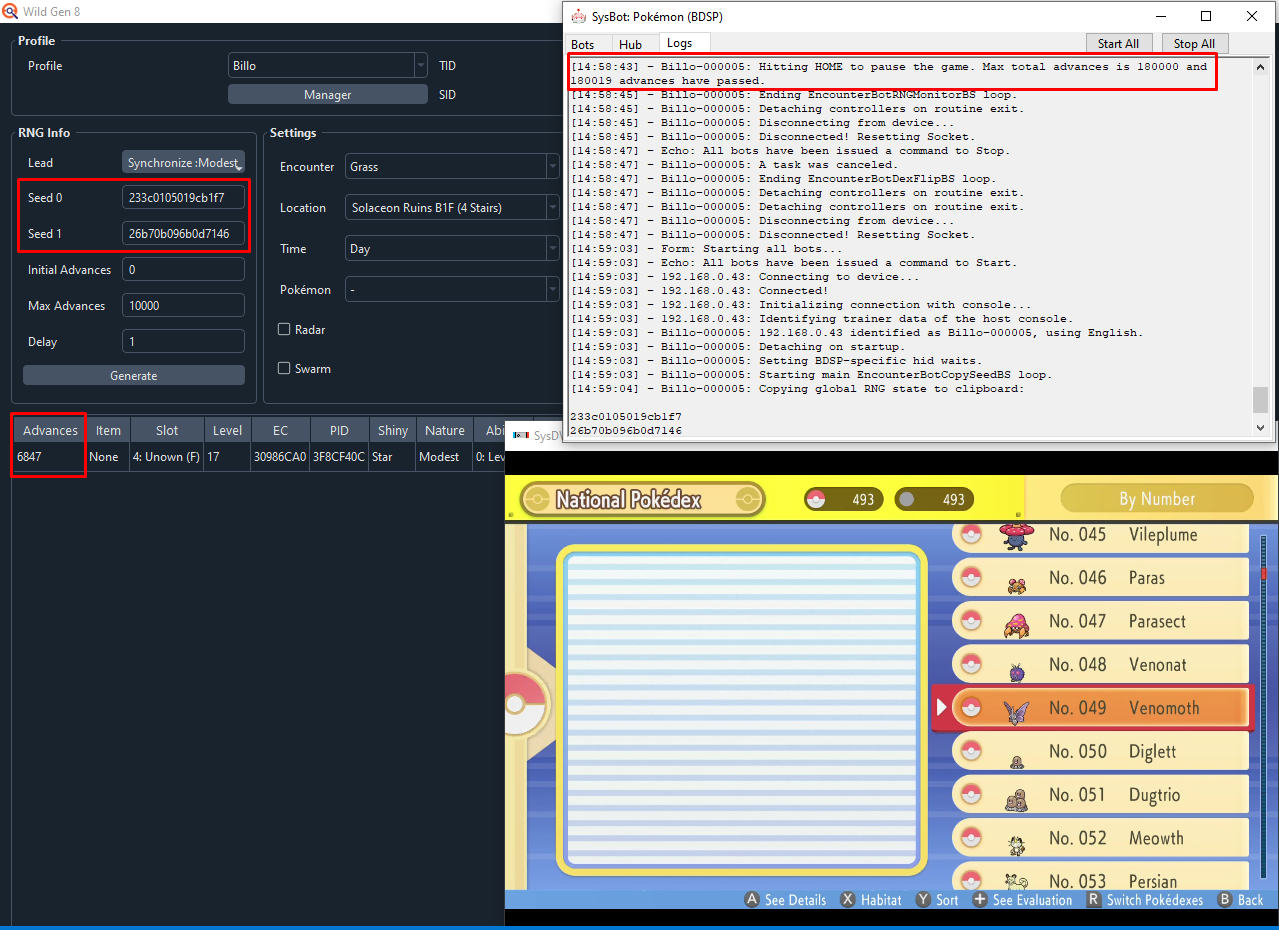1279x930 pixels.
Task: Enable the Swarm checkbox
Action: [284, 368]
